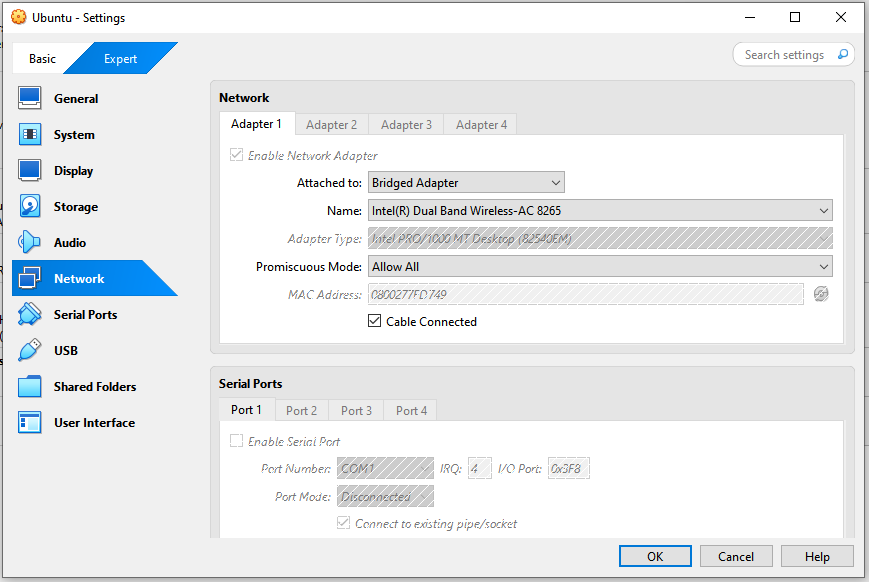This screenshot has height=582, width=869.
Task: Toggle the Cable Connected checkbox
Action: [x=375, y=321]
